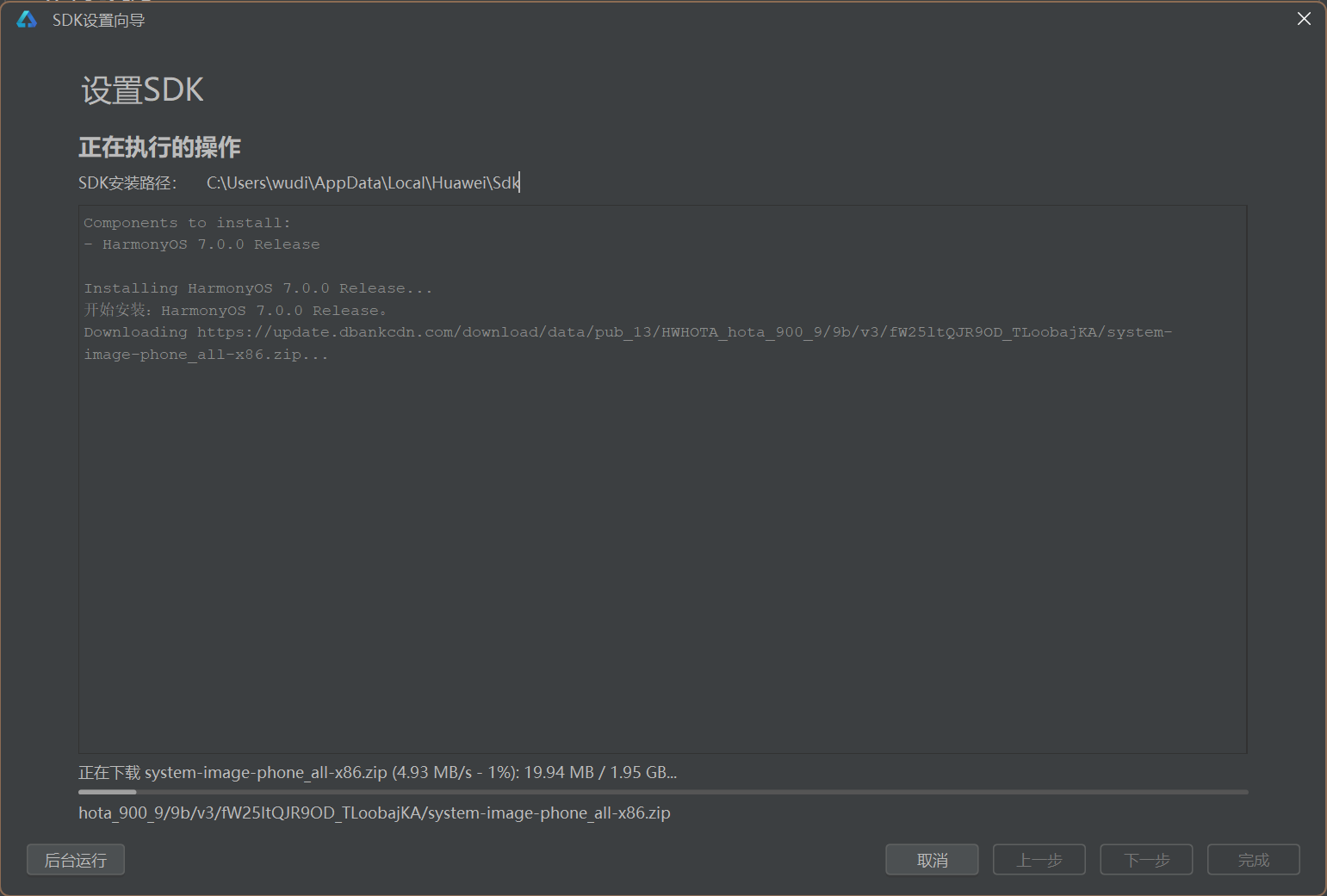
Task: Click the hota_900_9 file path text below progress
Action: point(375,813)
